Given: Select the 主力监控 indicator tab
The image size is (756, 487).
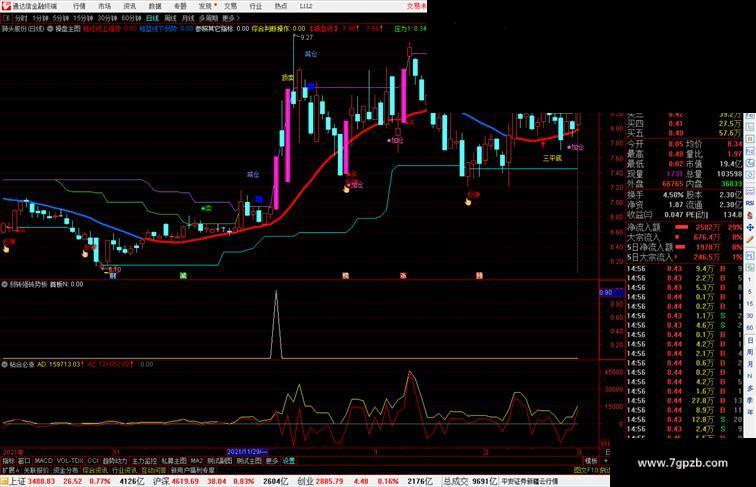Looking at the screenshot, I should tap(144, 461).
